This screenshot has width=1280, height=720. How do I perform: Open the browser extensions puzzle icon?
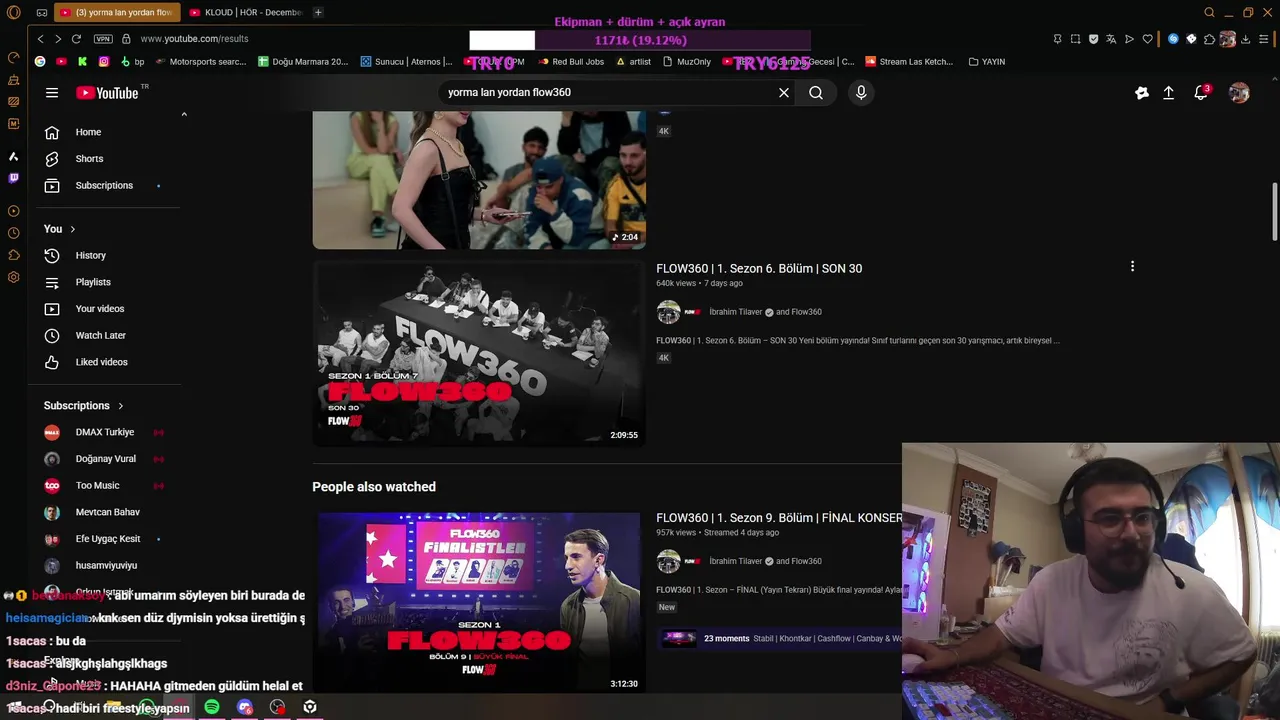coord(1209,39)
